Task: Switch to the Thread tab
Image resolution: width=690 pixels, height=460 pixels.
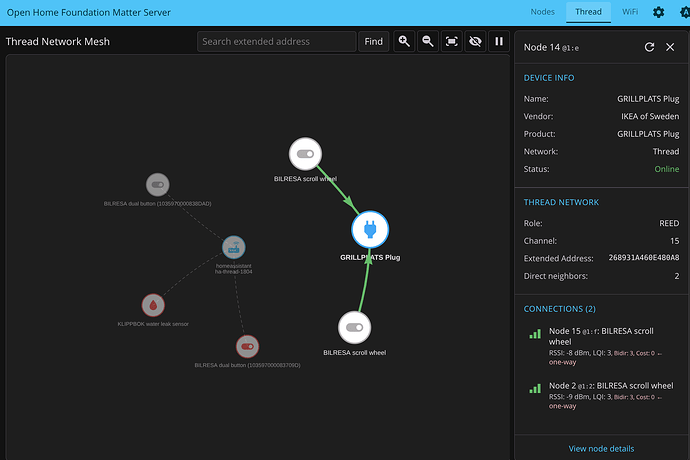Action: [x=588, y=12]
